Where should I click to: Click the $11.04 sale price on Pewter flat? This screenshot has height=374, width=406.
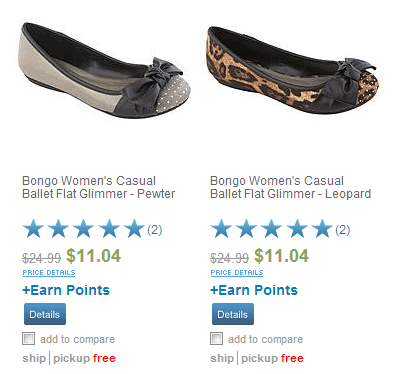pos(94,256)
